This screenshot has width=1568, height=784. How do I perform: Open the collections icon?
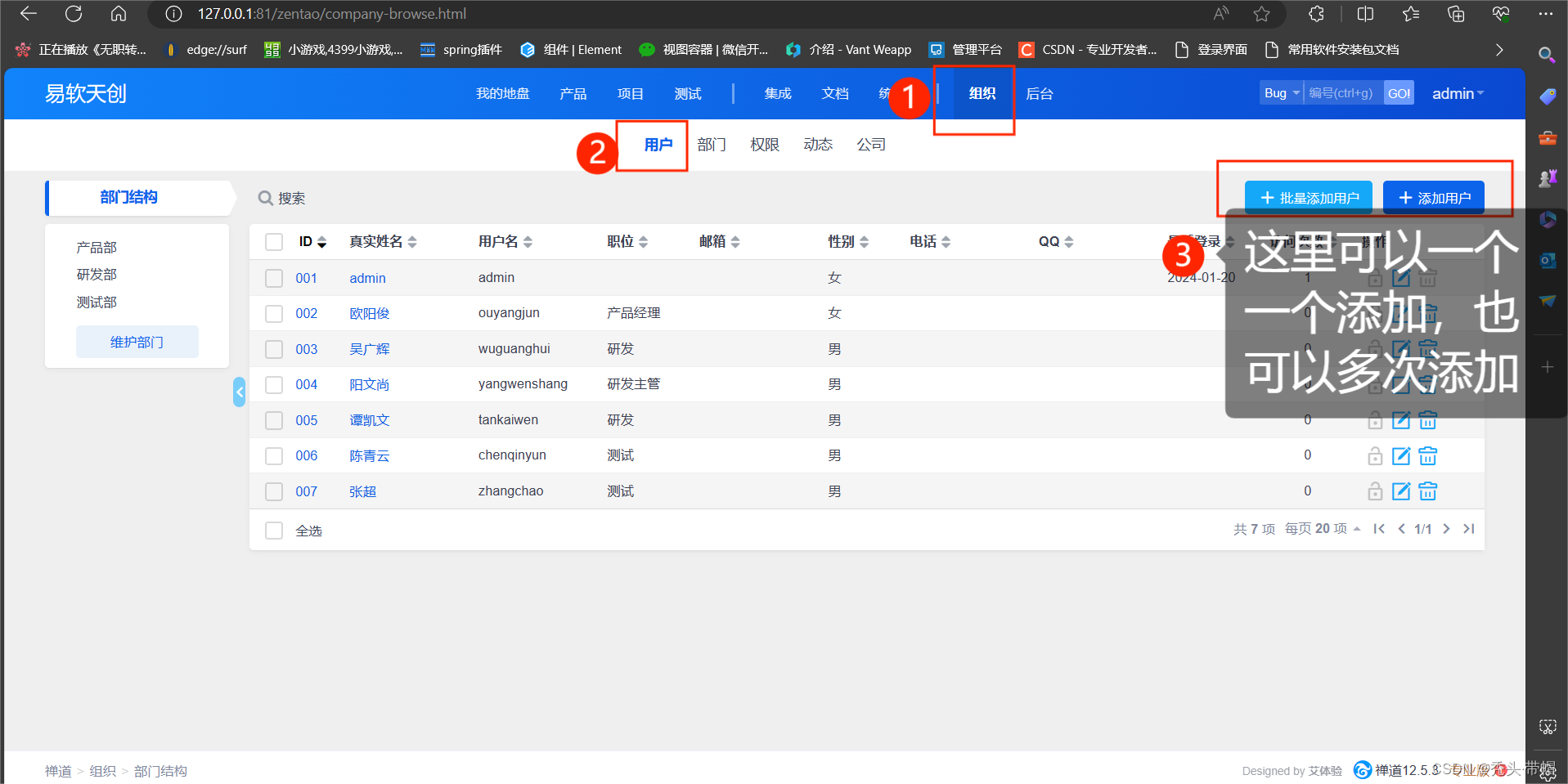(x=1456, y=14)
